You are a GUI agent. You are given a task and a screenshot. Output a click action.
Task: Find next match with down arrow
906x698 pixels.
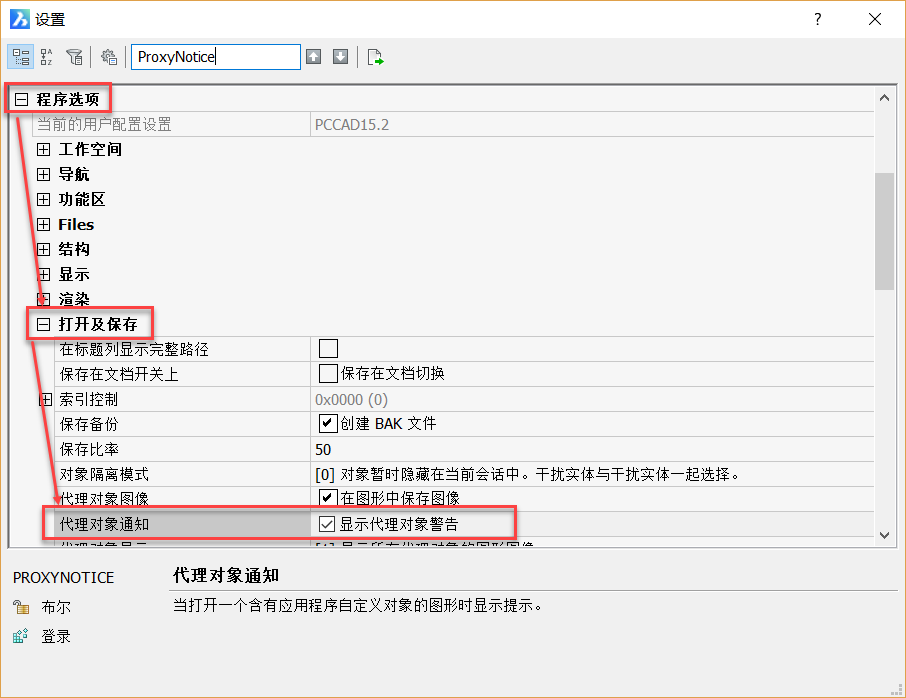point(340,57)
